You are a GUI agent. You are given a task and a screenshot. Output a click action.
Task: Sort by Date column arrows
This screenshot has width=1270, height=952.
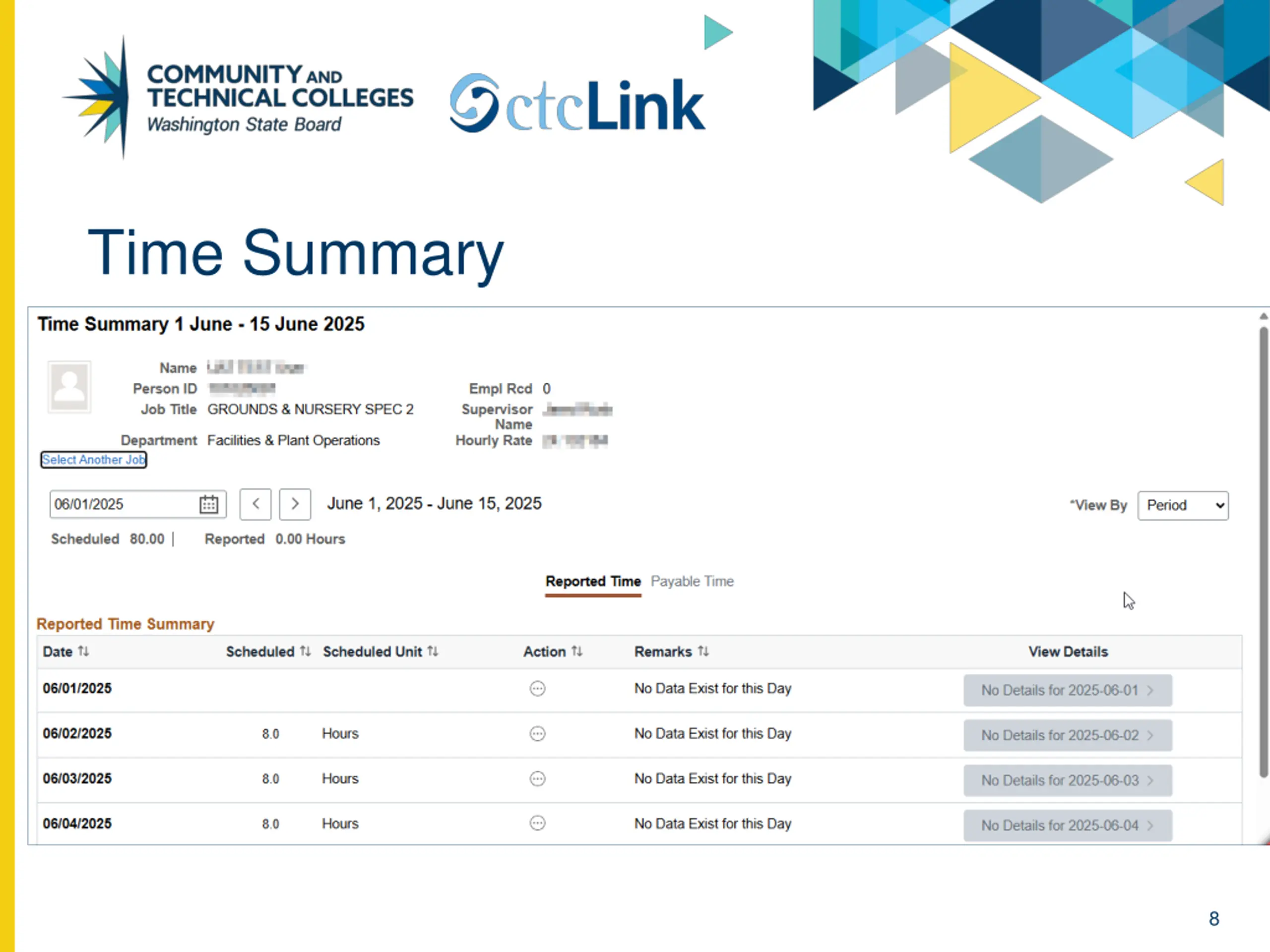tap(84, 652)
